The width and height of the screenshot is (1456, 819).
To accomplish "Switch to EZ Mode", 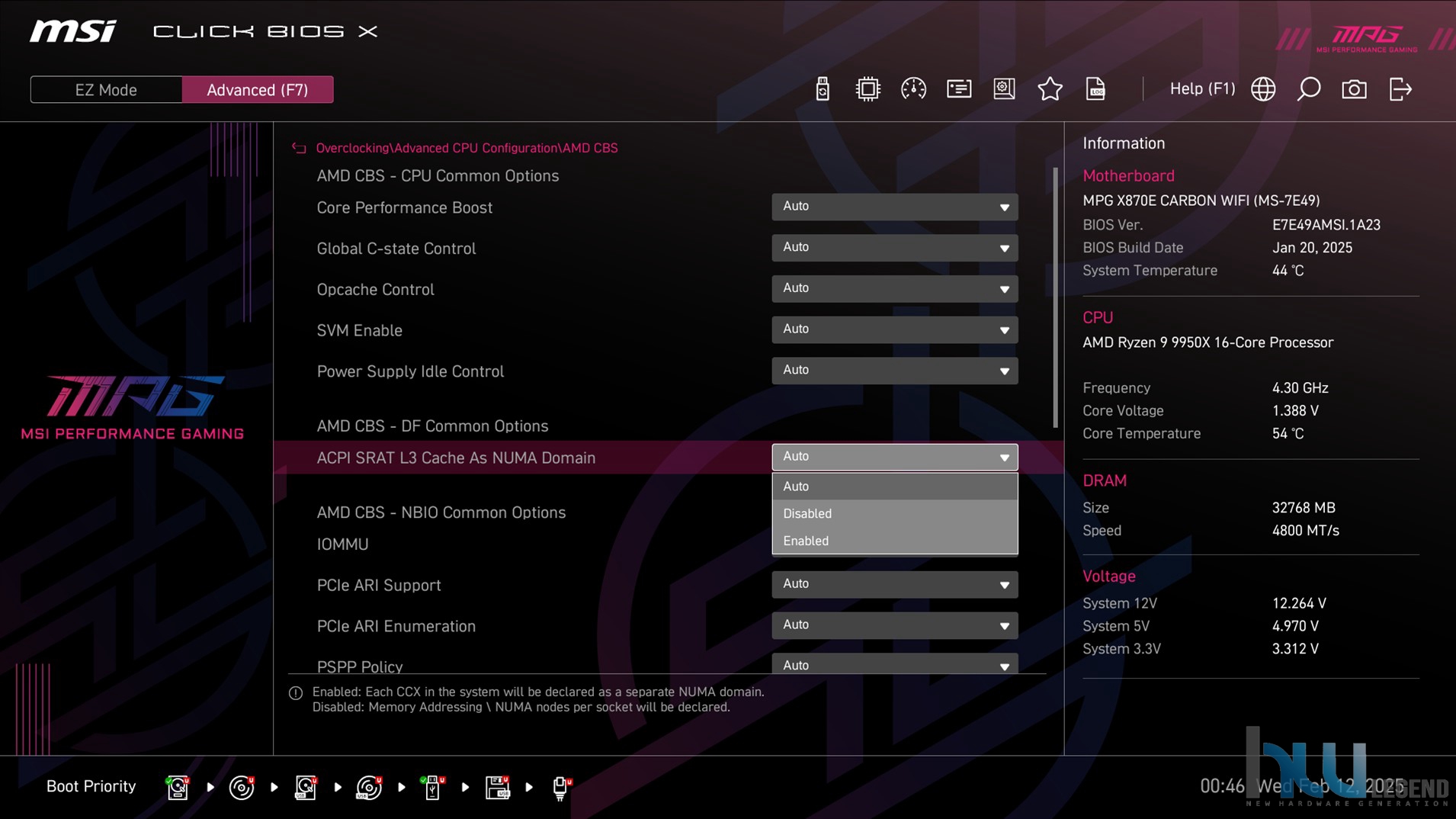I will tap(106, 90).
